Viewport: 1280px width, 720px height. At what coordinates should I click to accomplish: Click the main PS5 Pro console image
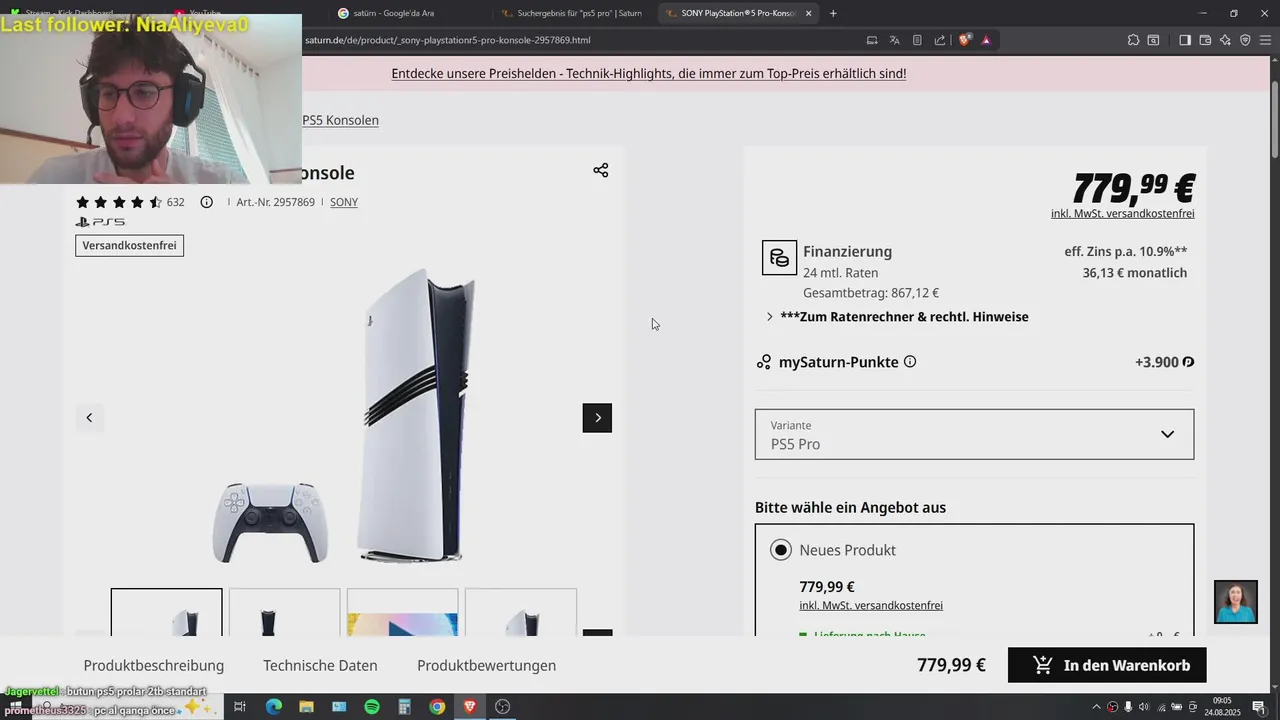417,415
